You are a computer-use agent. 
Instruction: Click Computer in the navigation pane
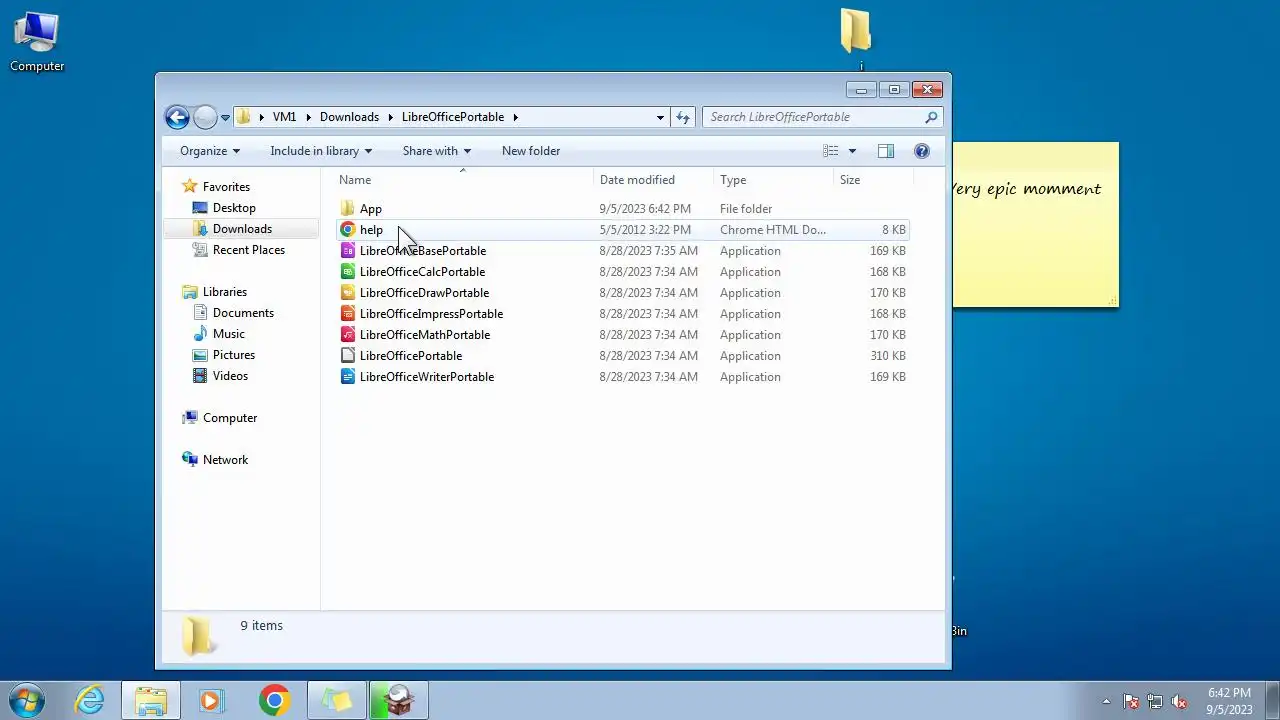coord(230,418)
